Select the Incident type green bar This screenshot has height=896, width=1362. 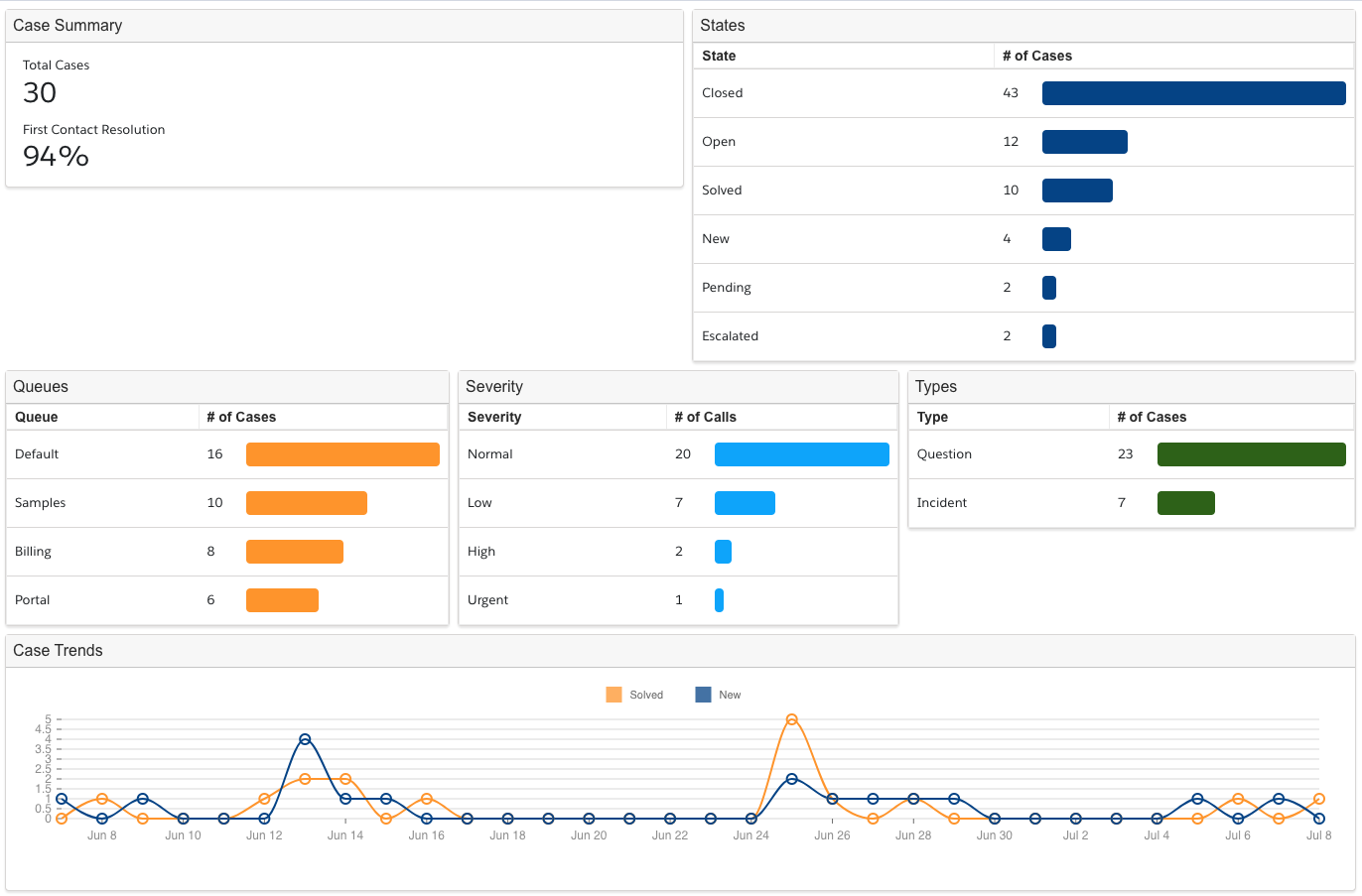coord(1185,503)
